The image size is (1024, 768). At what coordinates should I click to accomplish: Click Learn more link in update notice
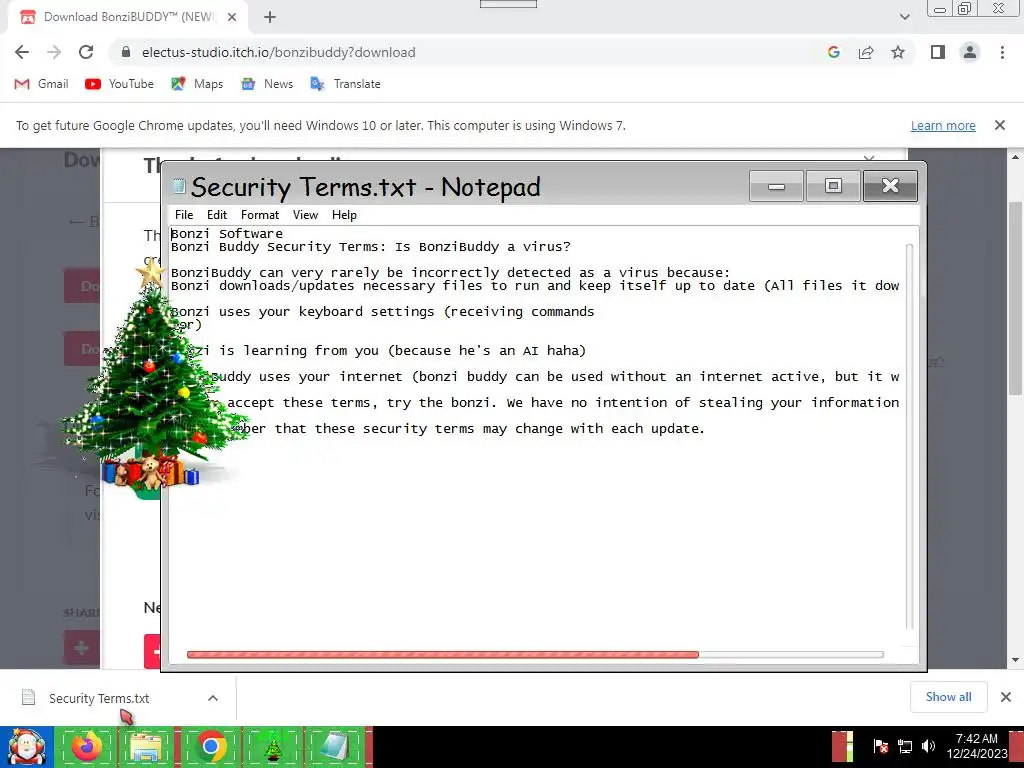click(943, 125)
